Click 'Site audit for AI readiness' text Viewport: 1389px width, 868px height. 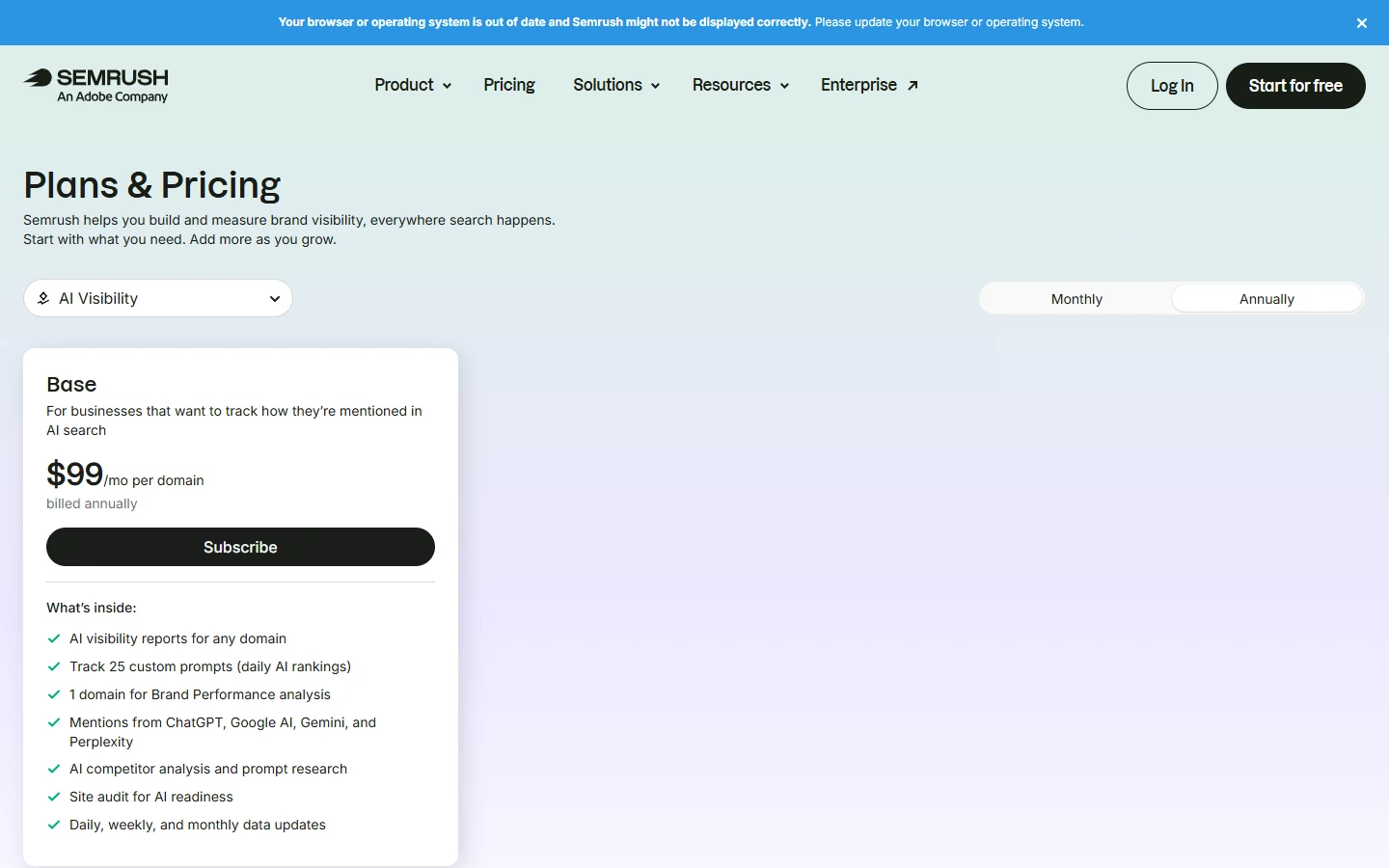point(151,797)
